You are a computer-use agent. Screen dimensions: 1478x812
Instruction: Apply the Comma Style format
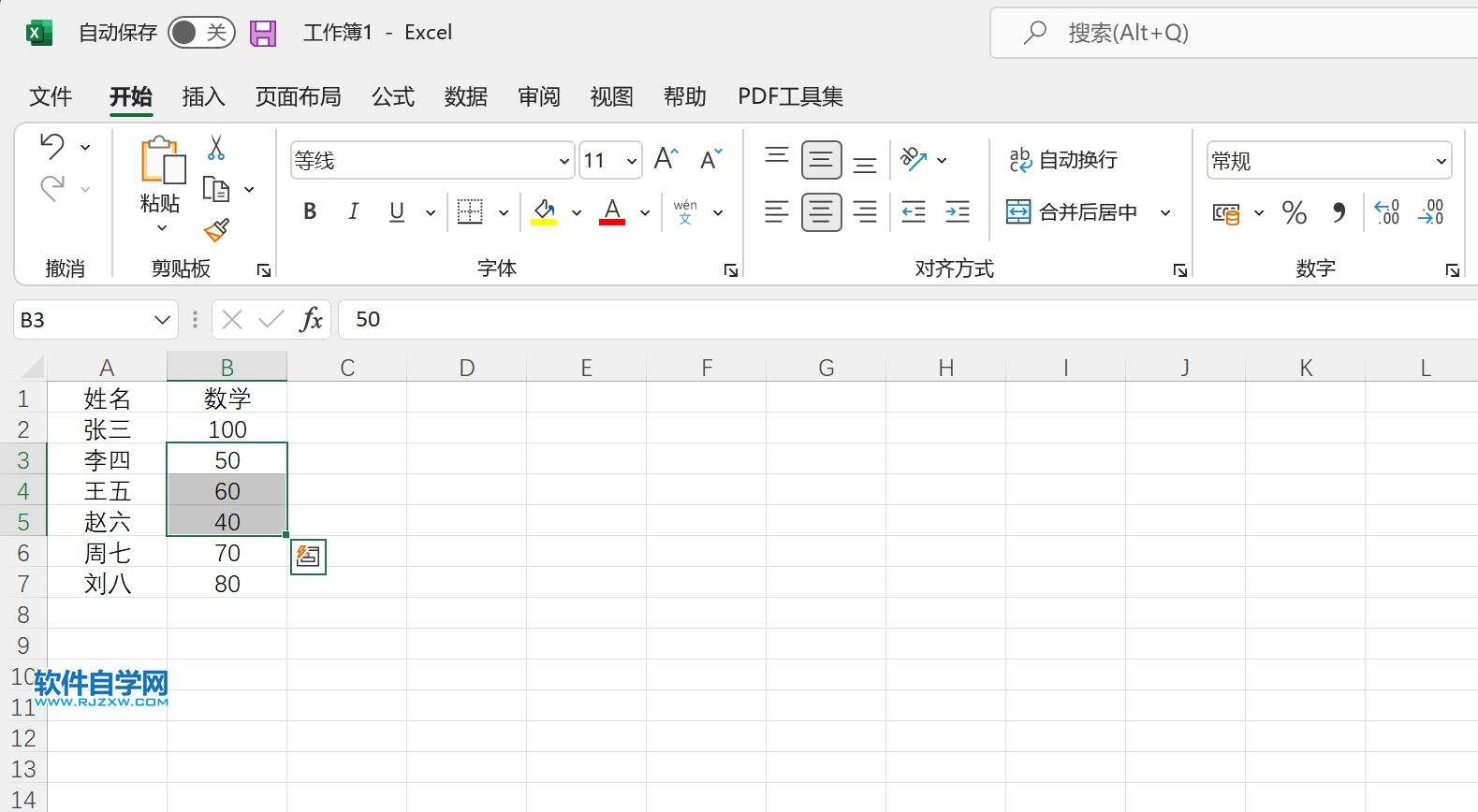point(1339,213)
